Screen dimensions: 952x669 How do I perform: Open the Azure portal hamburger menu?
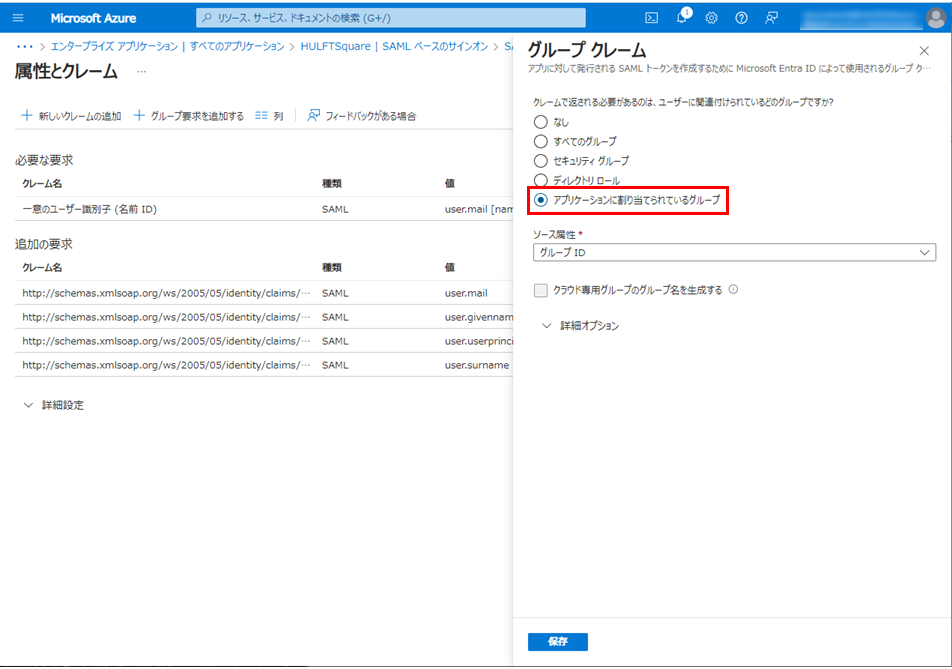tap(17, 18)
